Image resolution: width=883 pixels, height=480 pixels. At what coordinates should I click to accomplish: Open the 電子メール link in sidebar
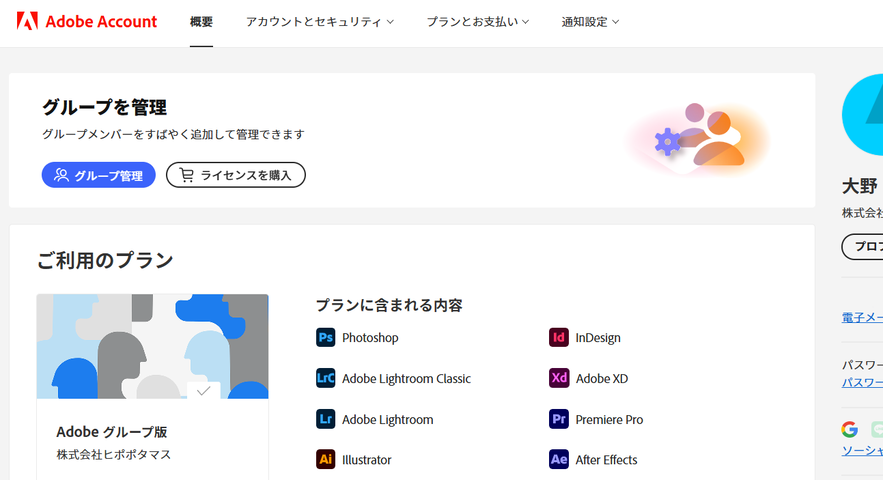coord(862,318)
